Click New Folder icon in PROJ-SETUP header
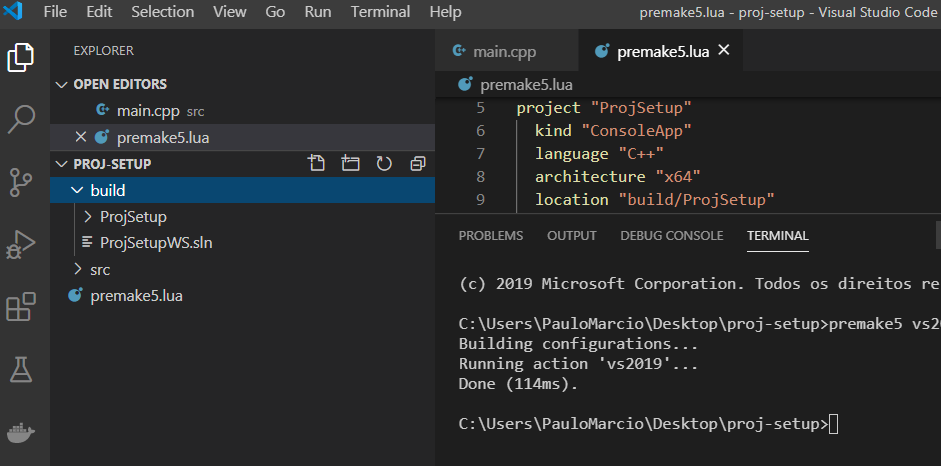Screen dimensions: 941x466 [350, 164]
